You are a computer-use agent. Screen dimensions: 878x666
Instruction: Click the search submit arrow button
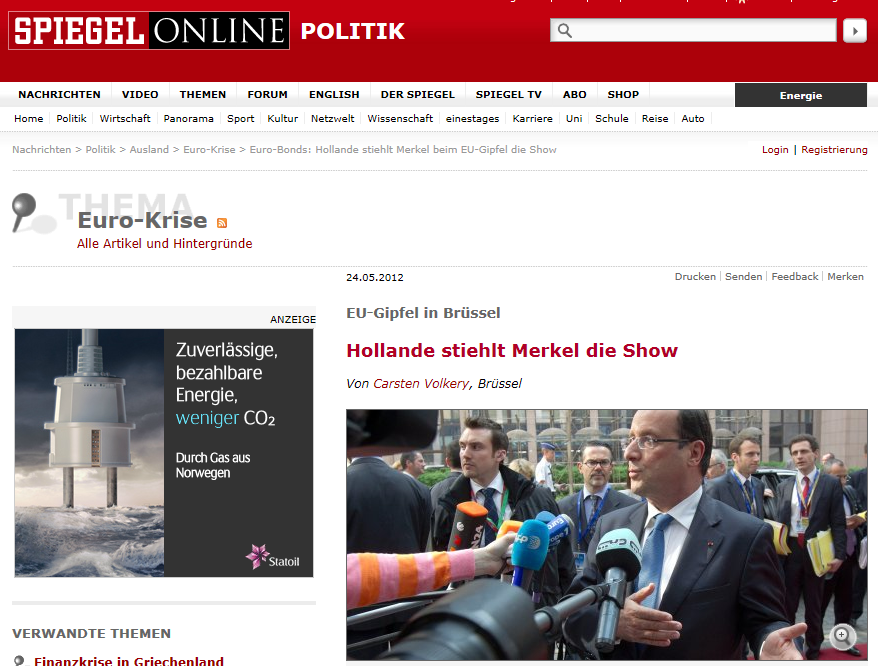click(854, 31)
